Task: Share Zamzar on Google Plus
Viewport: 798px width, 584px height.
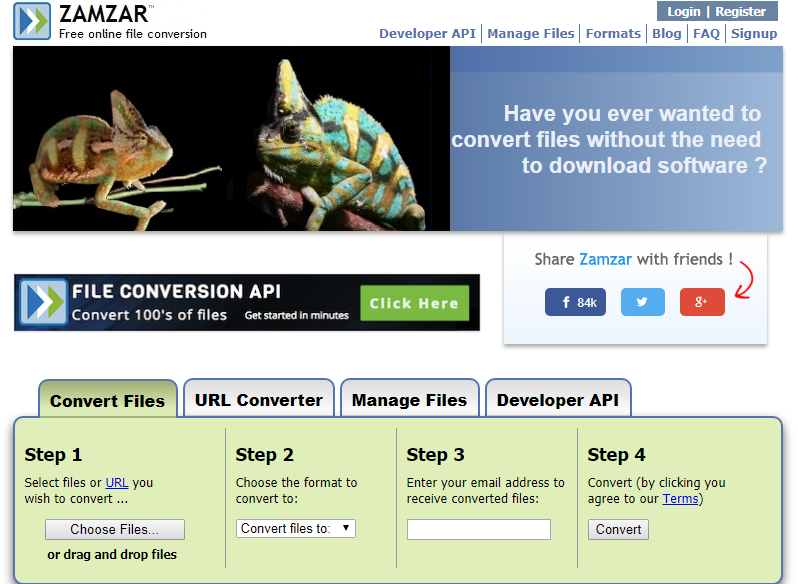Action: [x=702, y=302]
